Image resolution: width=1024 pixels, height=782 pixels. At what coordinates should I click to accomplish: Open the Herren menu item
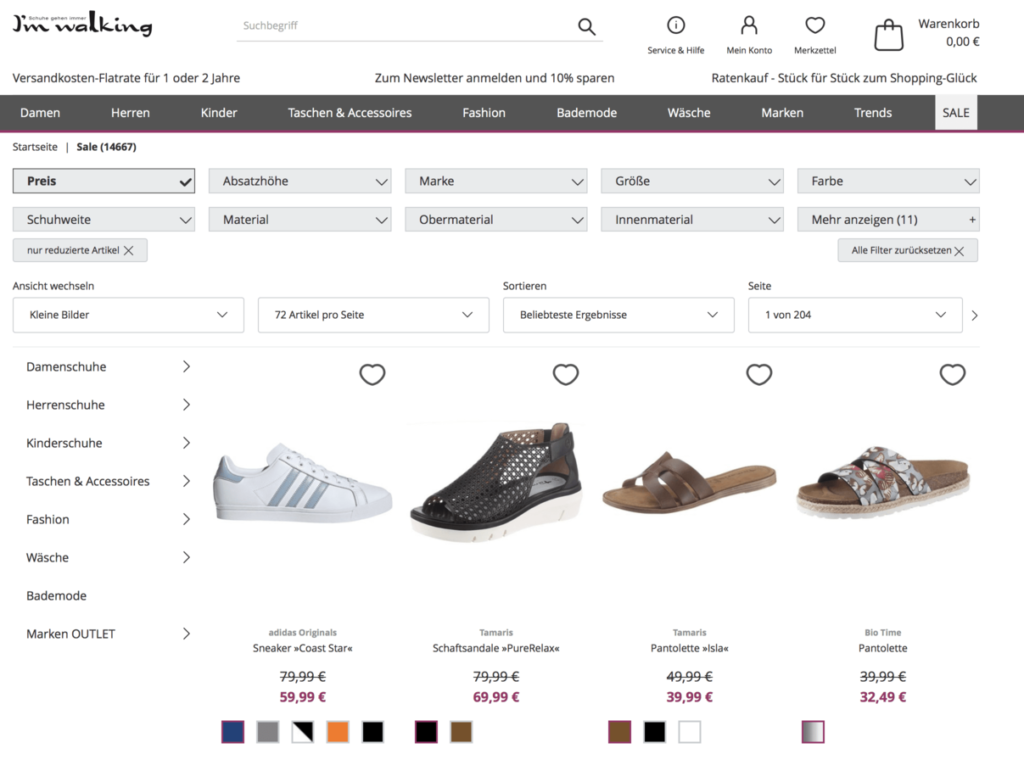coord(130,112)
